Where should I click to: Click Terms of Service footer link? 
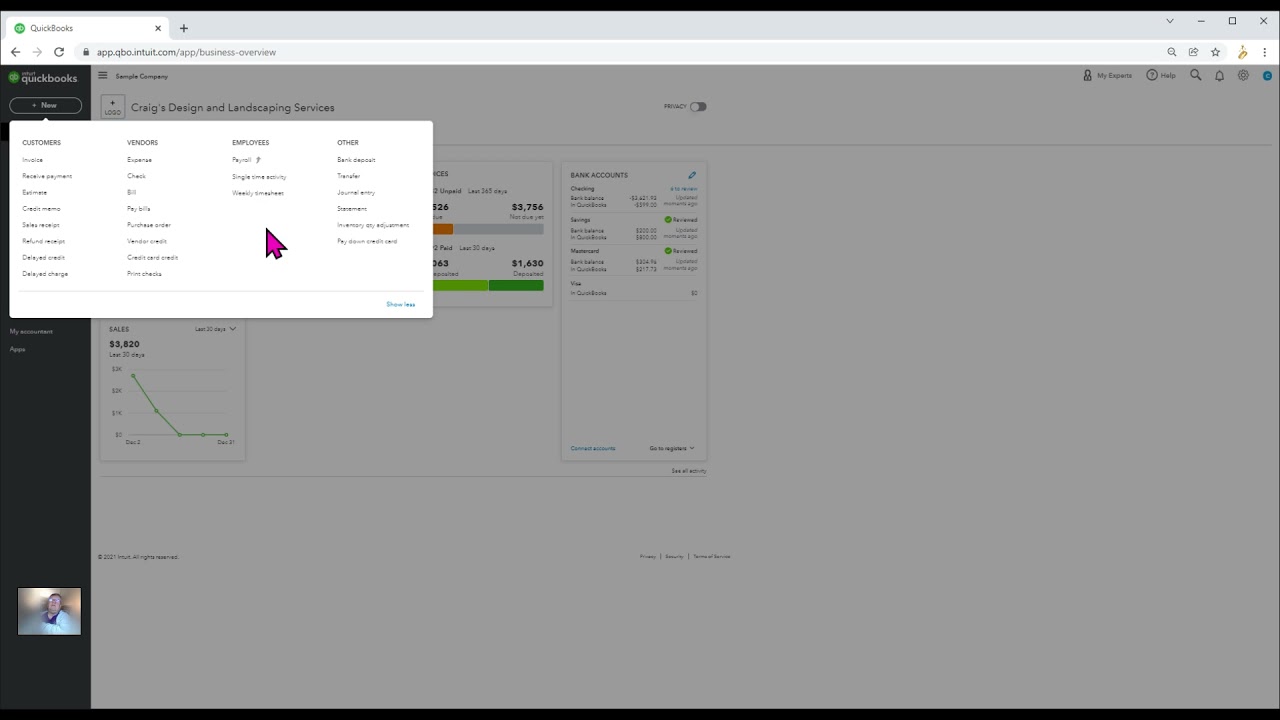[712, 556]
